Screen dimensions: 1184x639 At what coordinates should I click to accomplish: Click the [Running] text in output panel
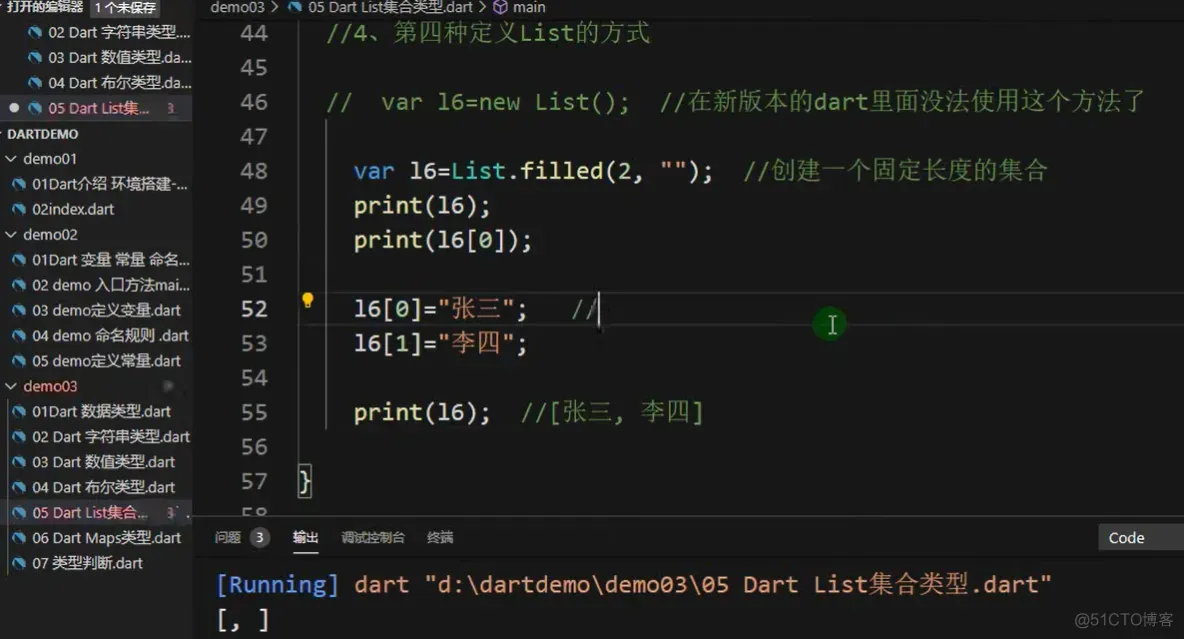click(x=277, y=585)
